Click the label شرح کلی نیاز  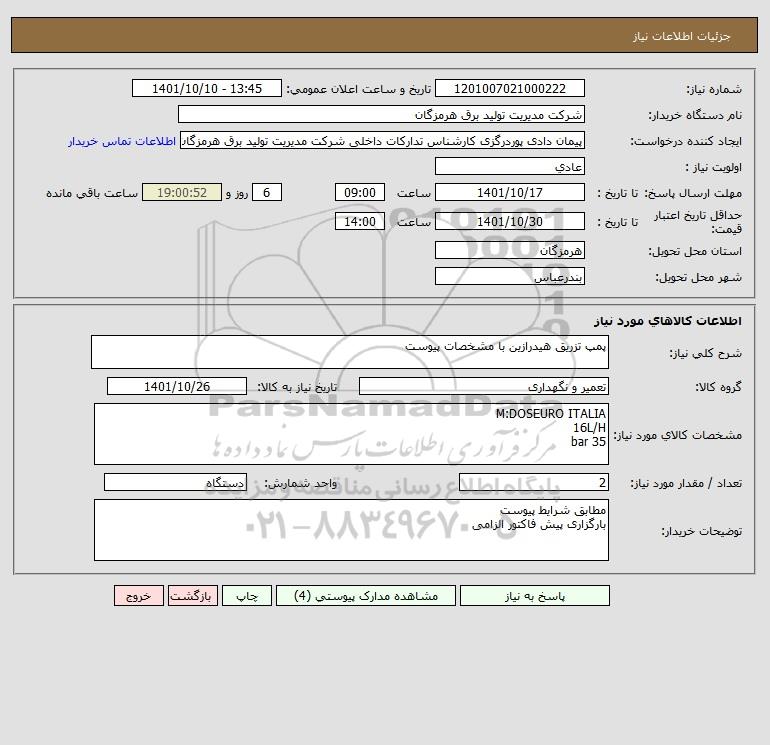[x=706, y=353]
